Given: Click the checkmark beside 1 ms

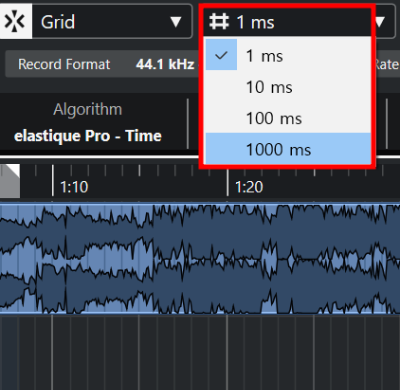Looking at the screenshot, I should point(221,55).
